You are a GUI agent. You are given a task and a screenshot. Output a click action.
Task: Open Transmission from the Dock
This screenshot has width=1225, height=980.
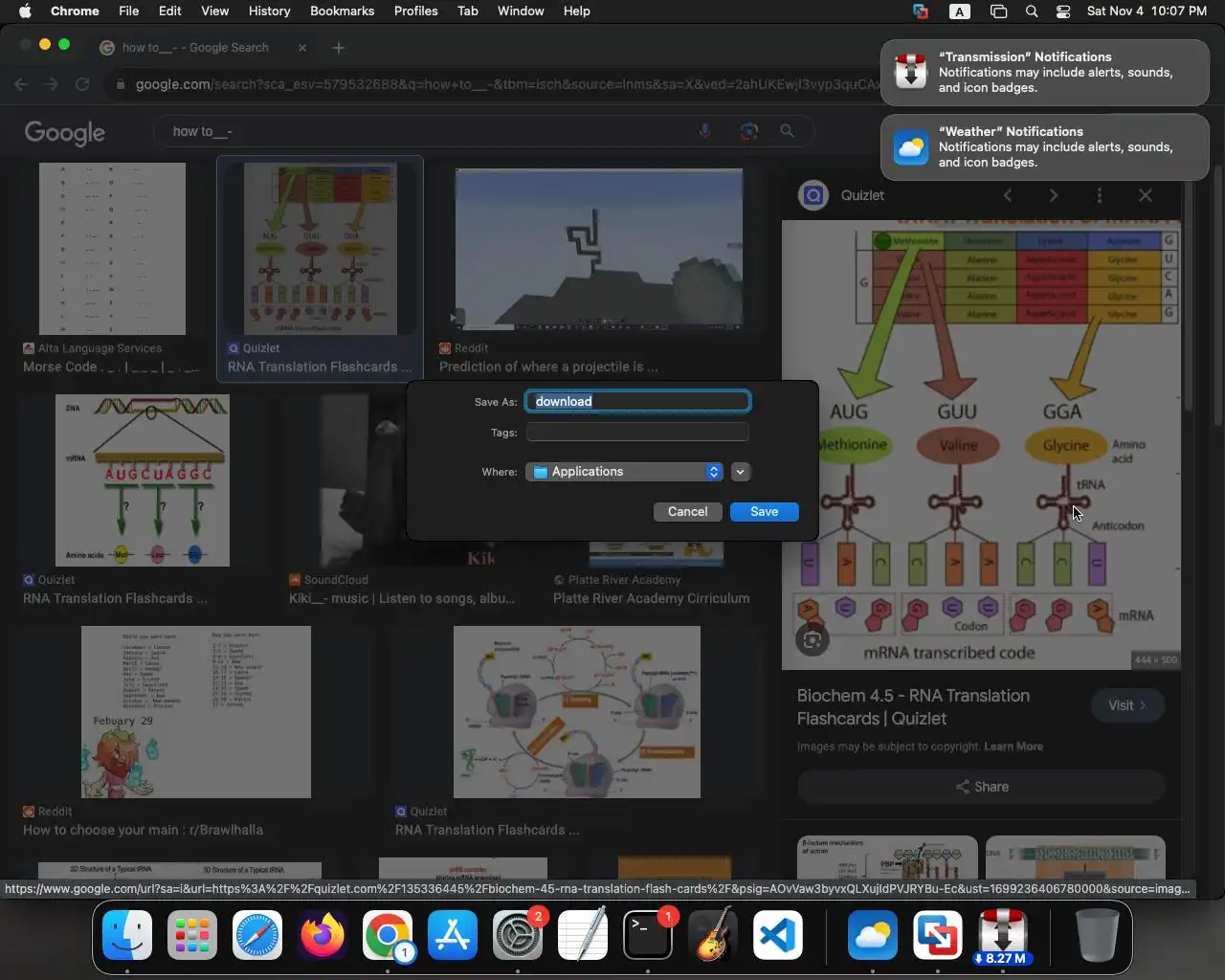click(1003, 935)
